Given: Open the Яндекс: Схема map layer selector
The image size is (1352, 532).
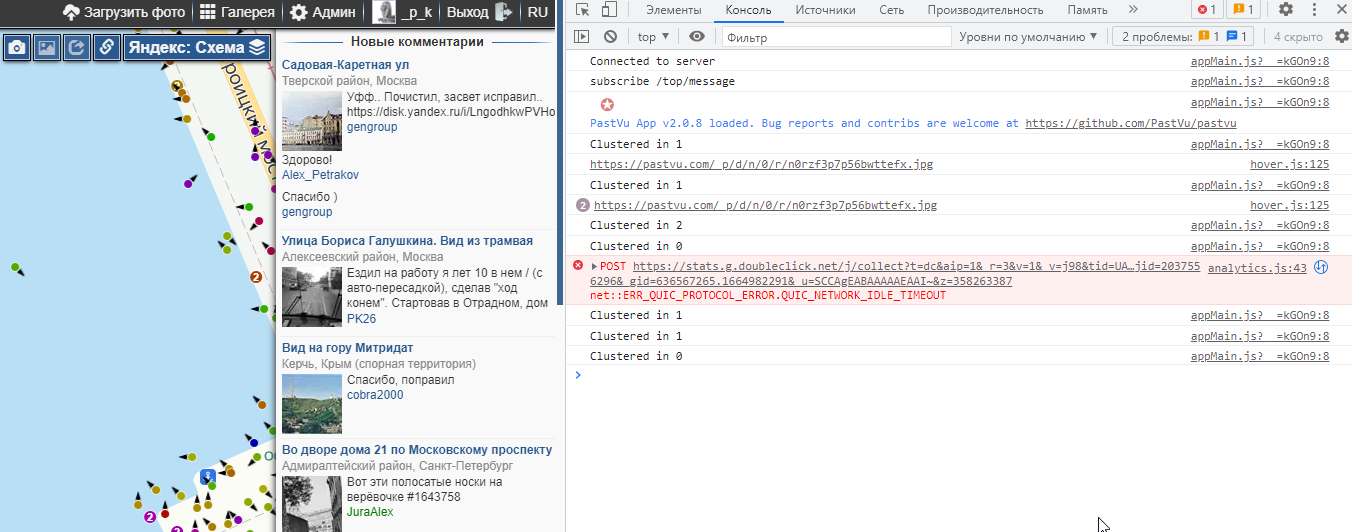Looking at the screenshot, I should click(x=197, y=47).
